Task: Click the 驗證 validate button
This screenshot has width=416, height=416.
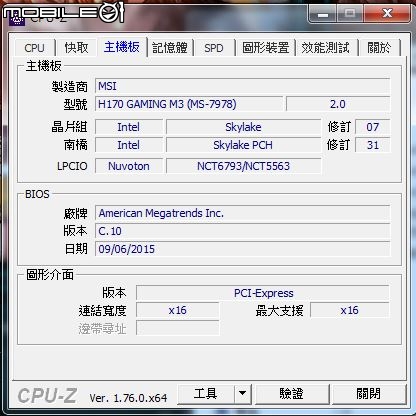Action: pyautogui.click(x=292, y=394)
